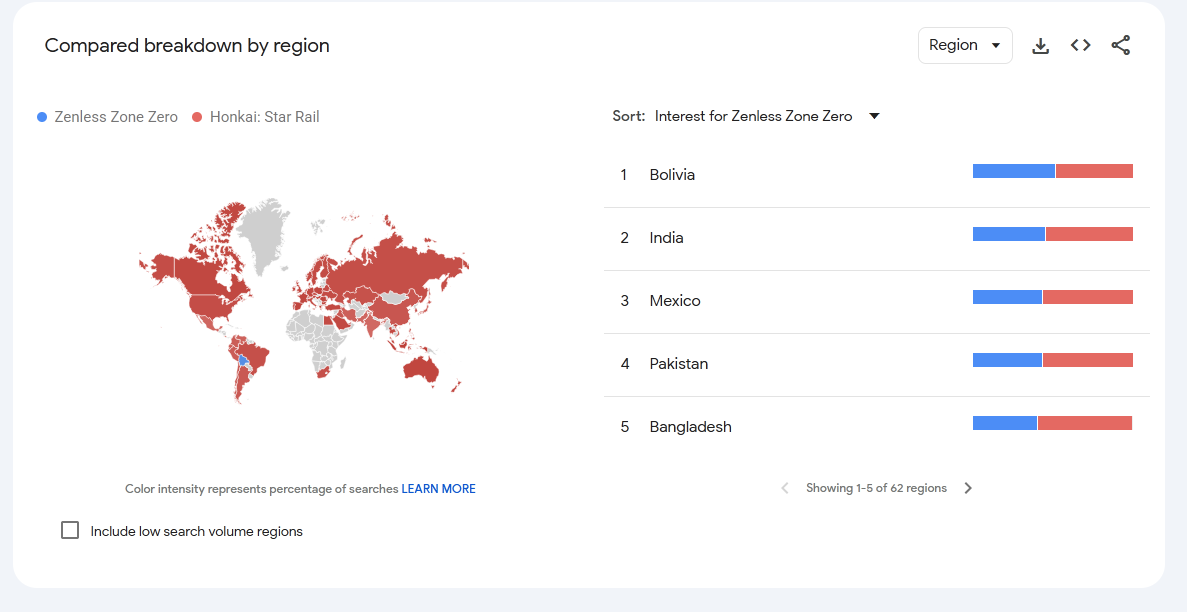This screenshot has height=612, width=1187.
Task: Click the embed code icon
Action: point(1080,46)
